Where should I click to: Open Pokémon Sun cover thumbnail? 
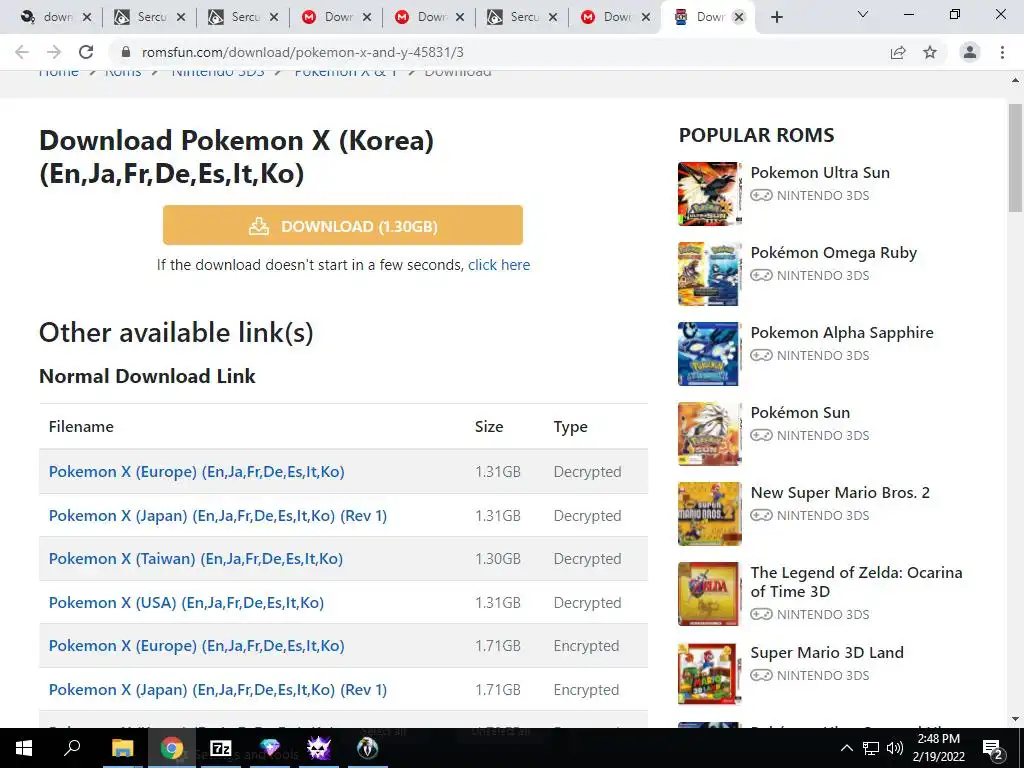click(x=709, y=434)
